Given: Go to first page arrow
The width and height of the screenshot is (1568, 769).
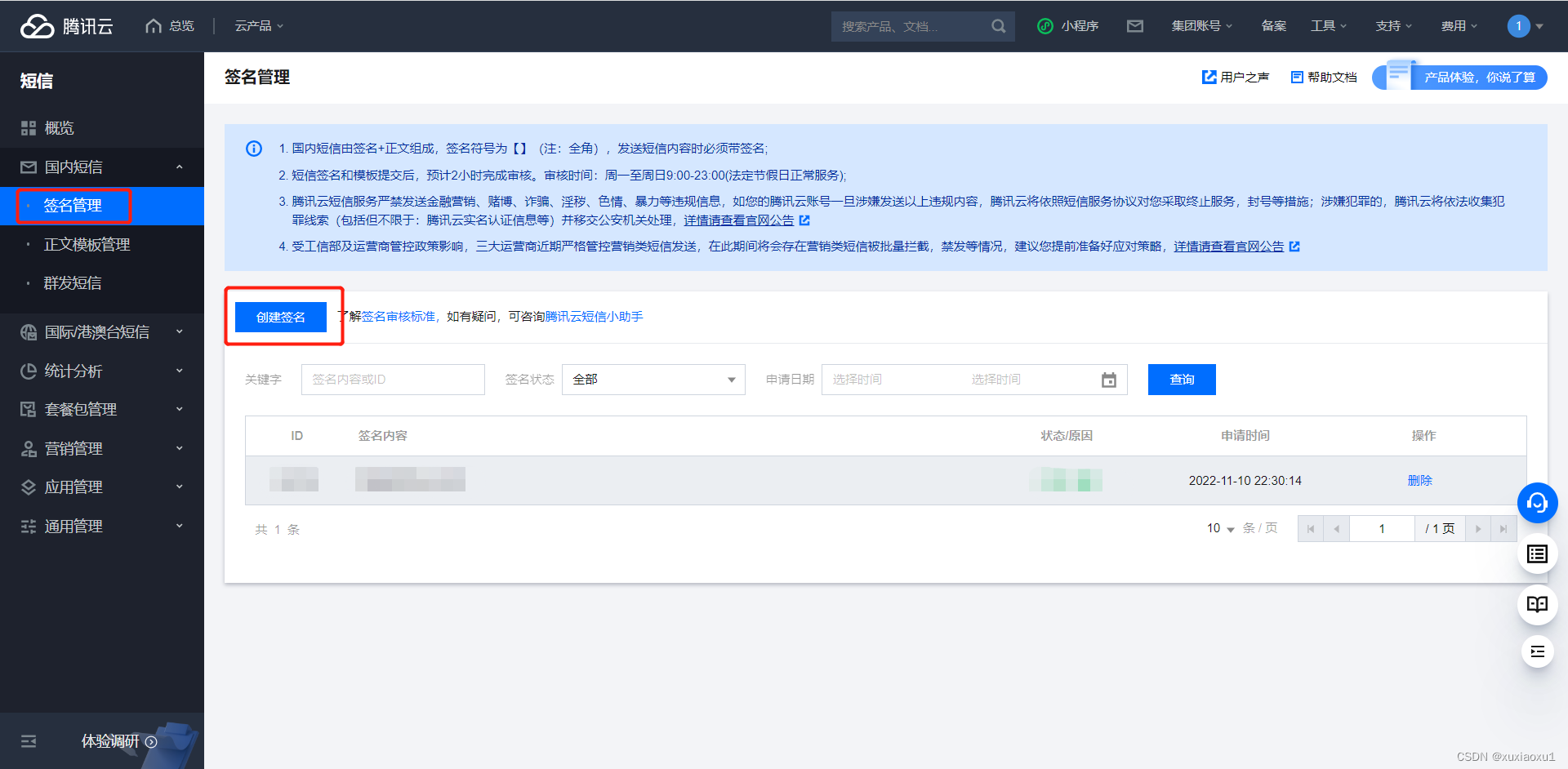Looking at the screenshot, I should (1311, 529).
